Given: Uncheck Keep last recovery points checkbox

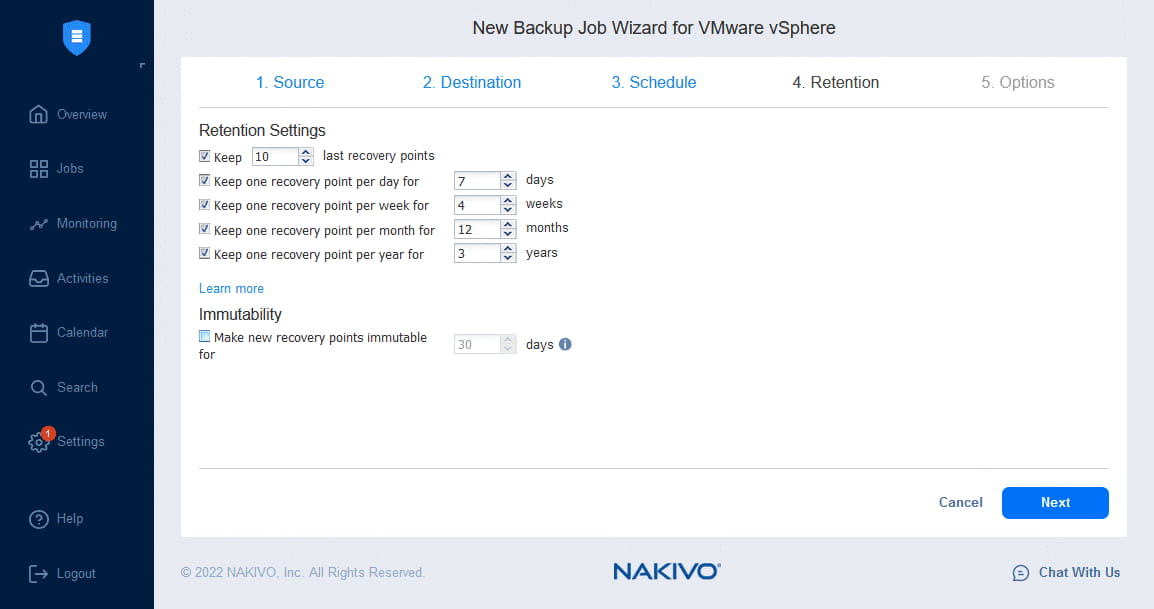Looking at the screenshot, I should click(205, 156).
